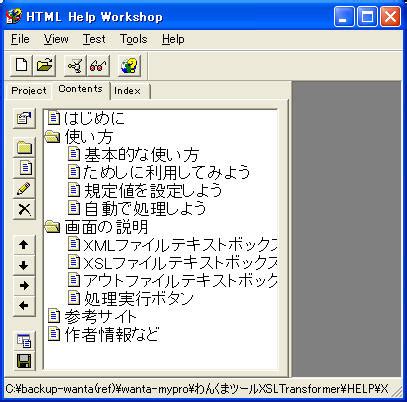Image resolution: width=407 pixels, height=402 pixels.
Task: Close the HTML Help Workshop window
Action: tap(390, 17)
